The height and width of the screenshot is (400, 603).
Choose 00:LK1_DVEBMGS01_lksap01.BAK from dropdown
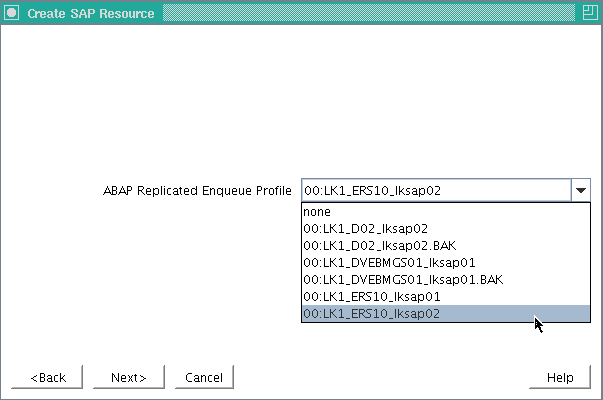[x=446, y=279]
